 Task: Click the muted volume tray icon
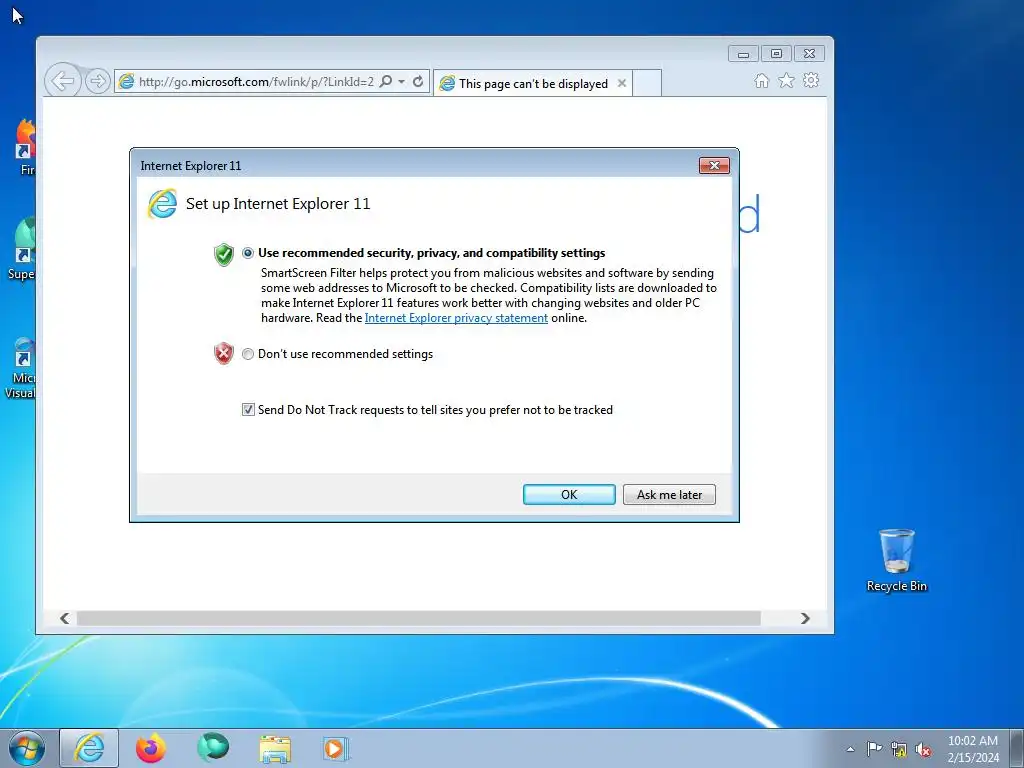point(923,749)
